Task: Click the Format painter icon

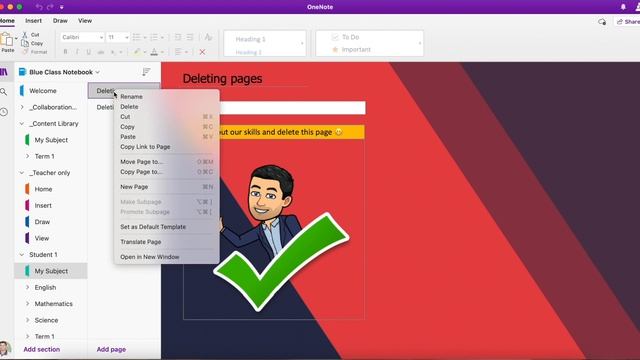Action: click(25, 52)
